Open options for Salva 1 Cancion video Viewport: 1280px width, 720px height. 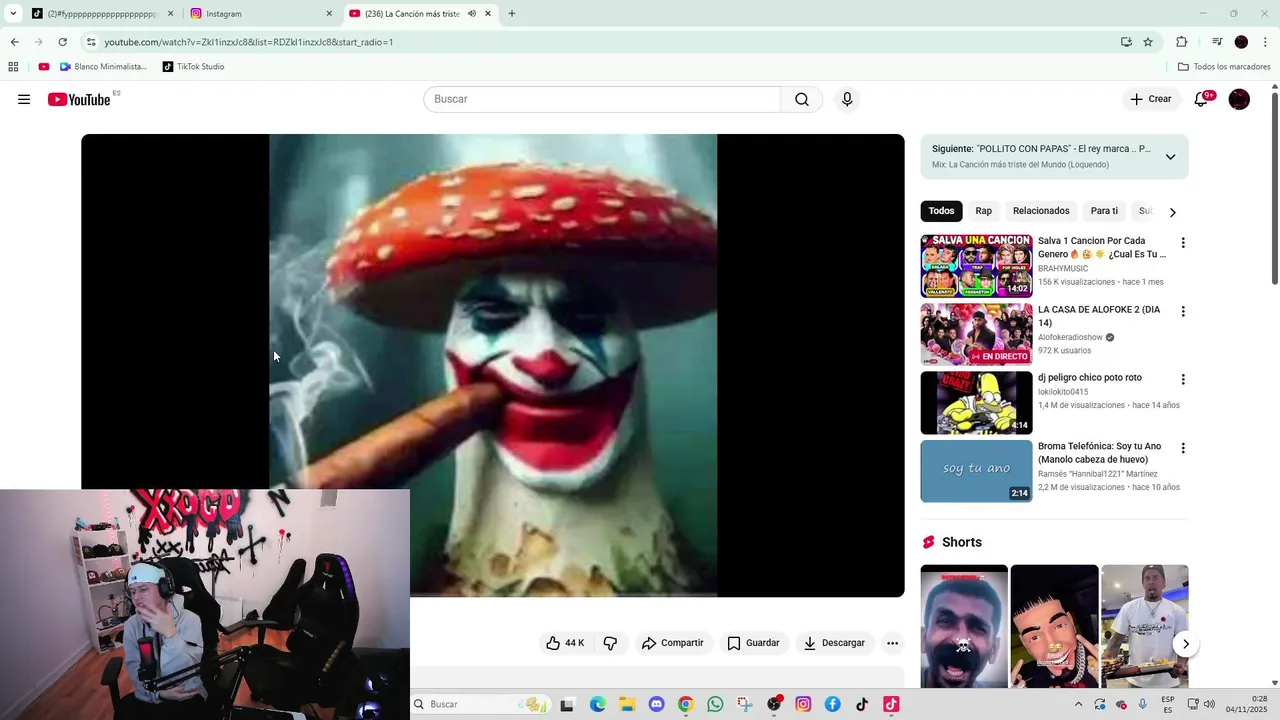[x=1183, y=243]
